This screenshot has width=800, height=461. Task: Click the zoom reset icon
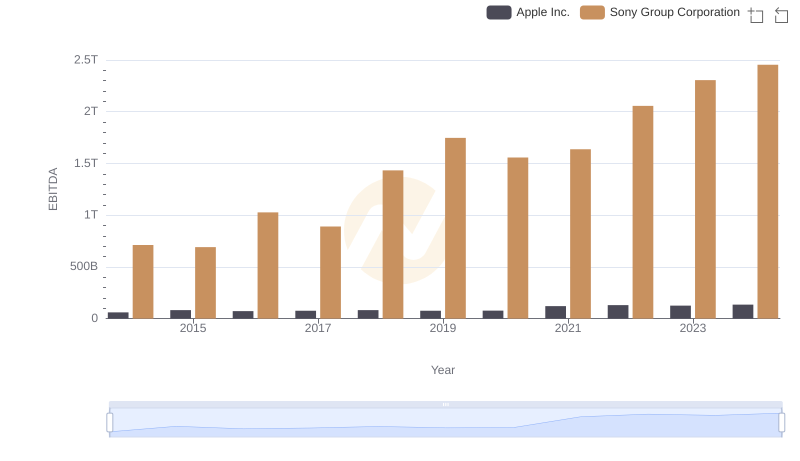pos(781,15)
